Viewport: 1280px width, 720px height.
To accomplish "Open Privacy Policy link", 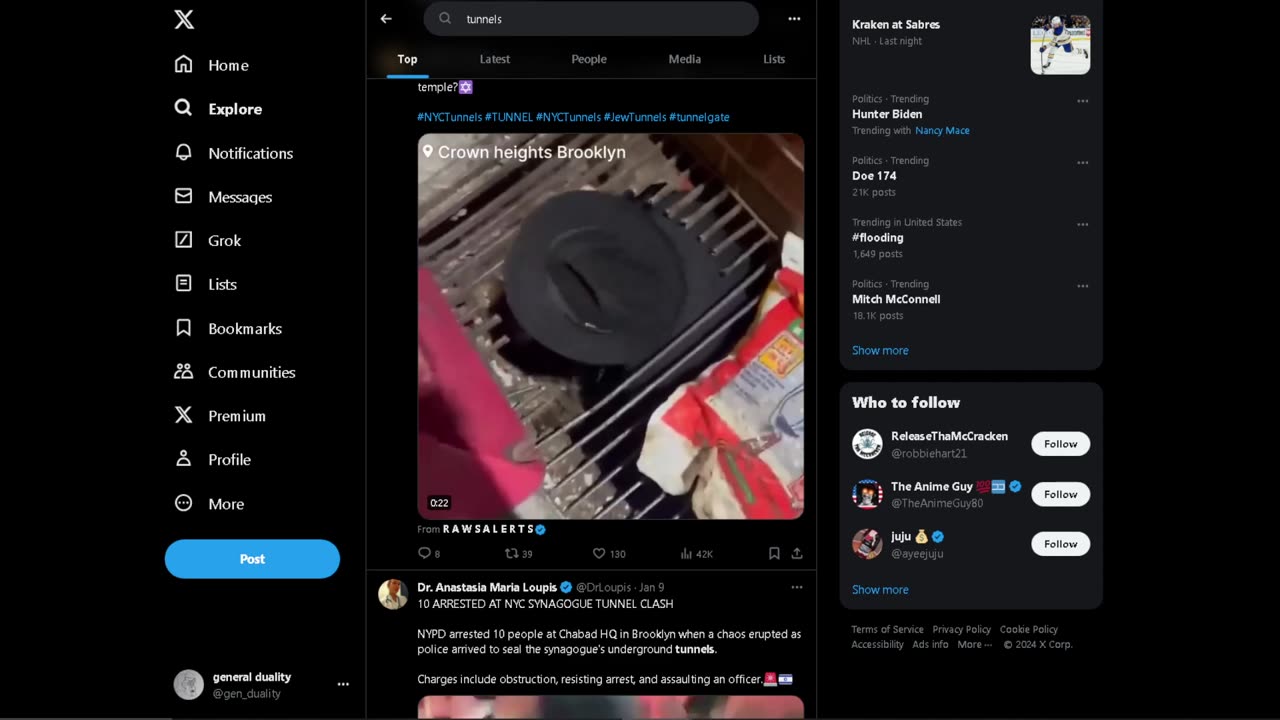I will 962,630.
